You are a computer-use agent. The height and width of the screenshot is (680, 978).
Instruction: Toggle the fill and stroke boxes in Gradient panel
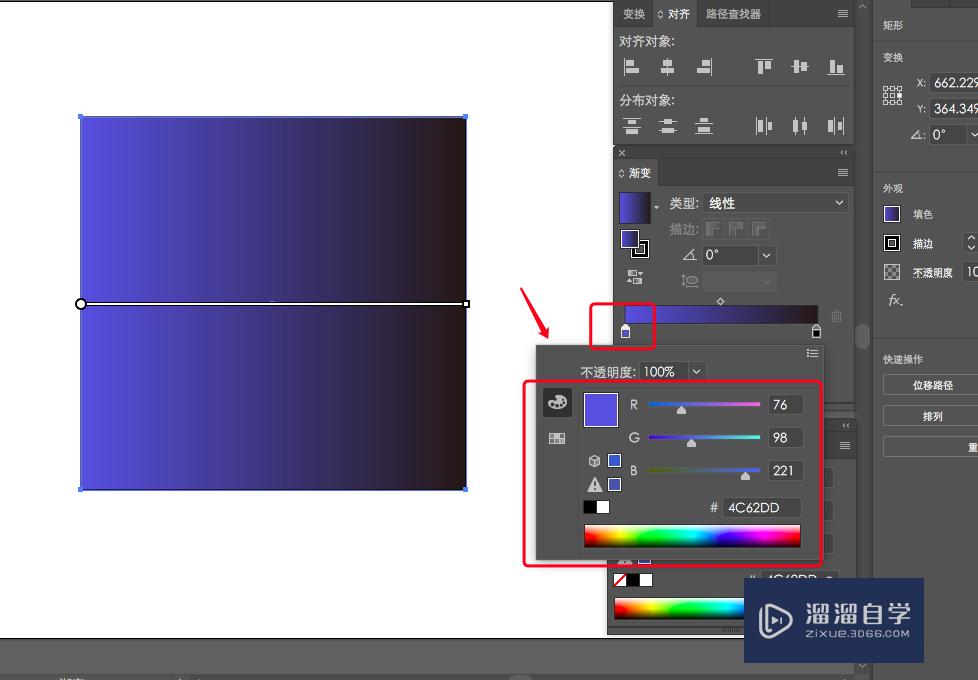click(x=635, y=244)
